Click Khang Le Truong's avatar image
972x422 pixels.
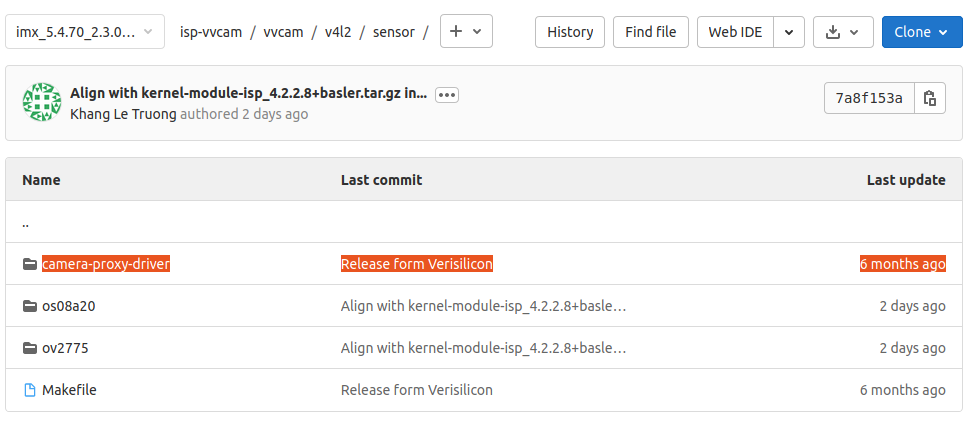coord(42,103)
